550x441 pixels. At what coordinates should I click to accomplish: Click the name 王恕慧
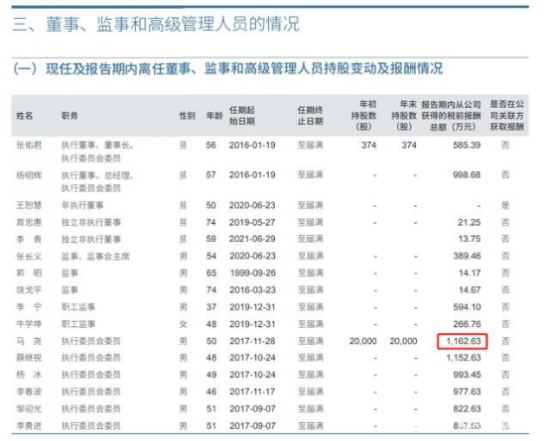tap(29, 205)
